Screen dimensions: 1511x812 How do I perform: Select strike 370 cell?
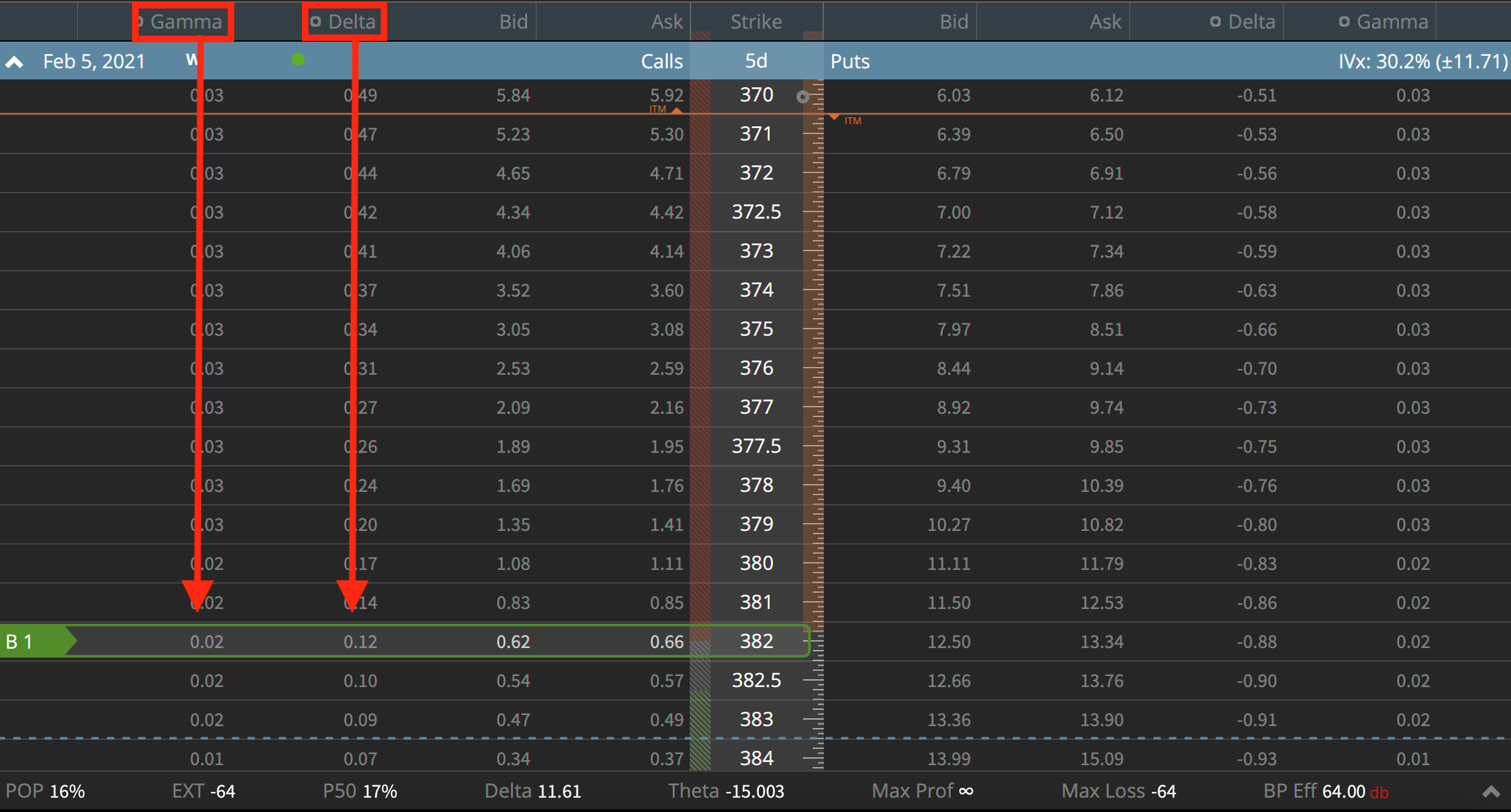[756, 95]
